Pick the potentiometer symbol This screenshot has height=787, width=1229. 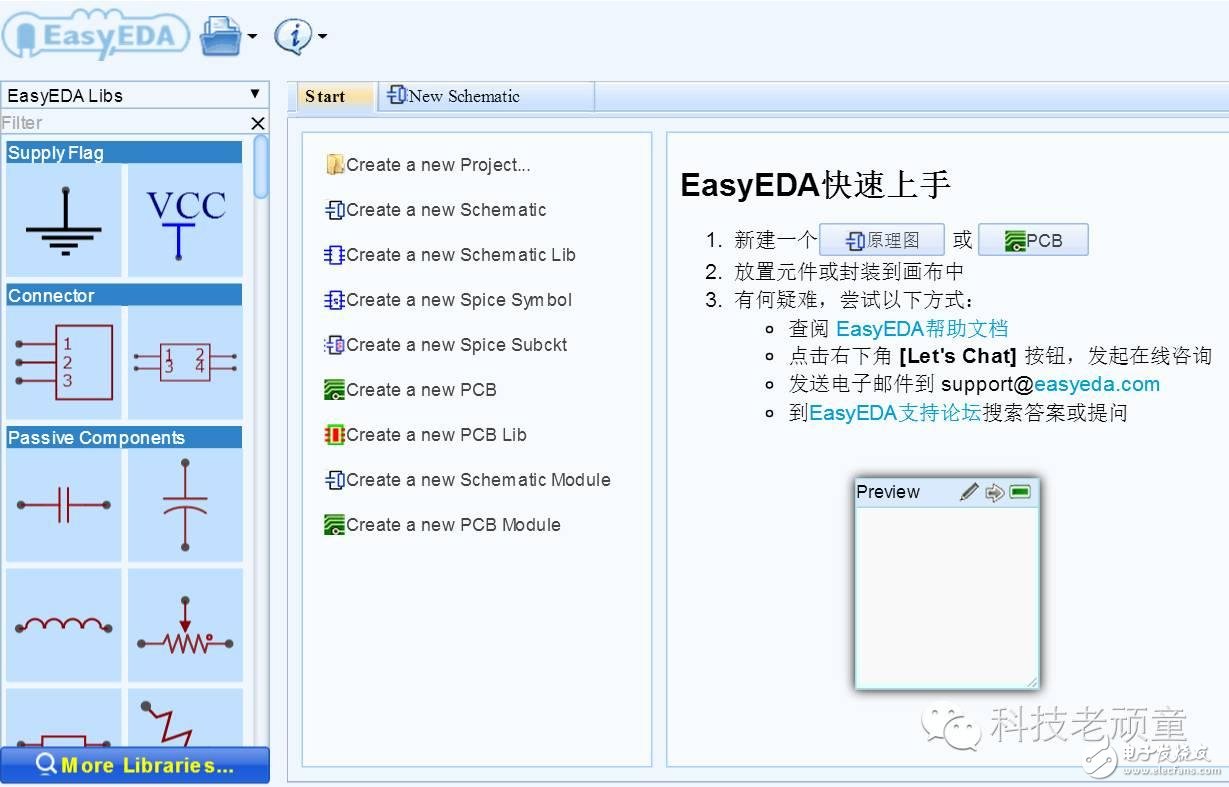[186, 625]
